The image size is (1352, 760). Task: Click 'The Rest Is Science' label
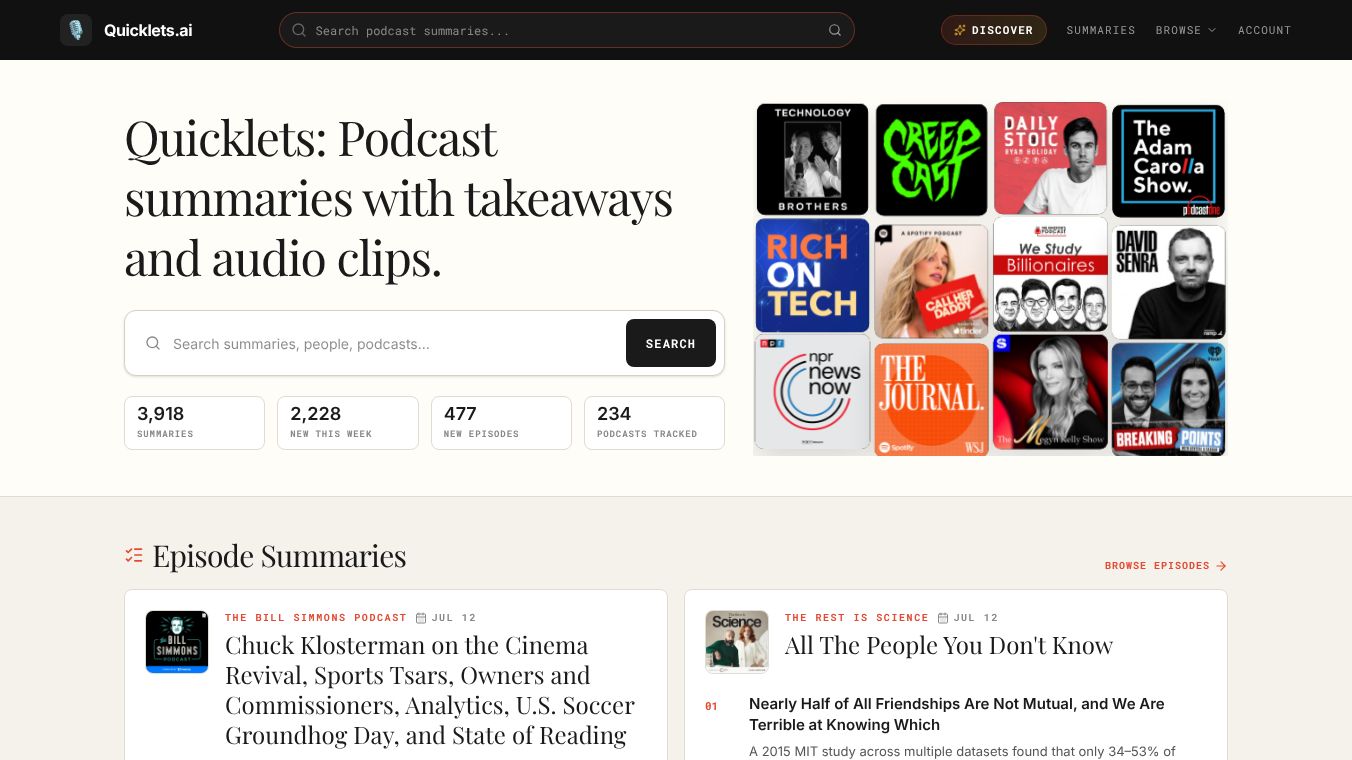tap(857, 618)
